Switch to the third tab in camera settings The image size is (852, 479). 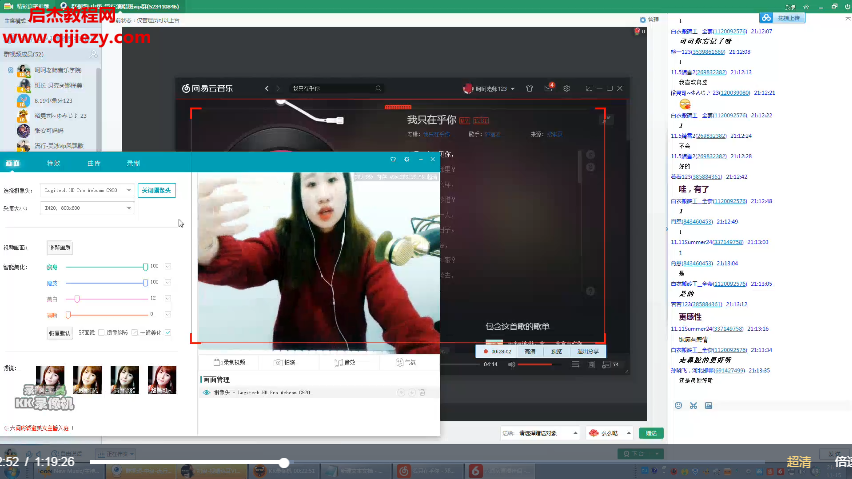pos(93,163)
